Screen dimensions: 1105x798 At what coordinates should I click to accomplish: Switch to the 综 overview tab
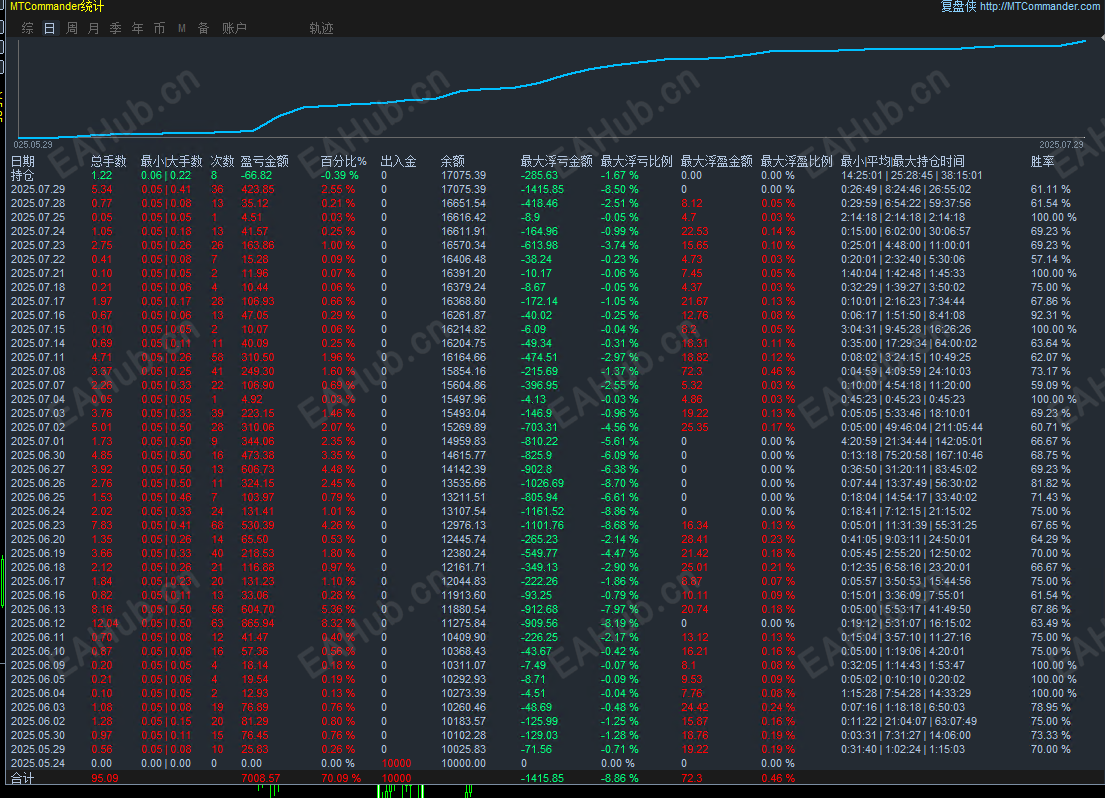pos(27,28)
